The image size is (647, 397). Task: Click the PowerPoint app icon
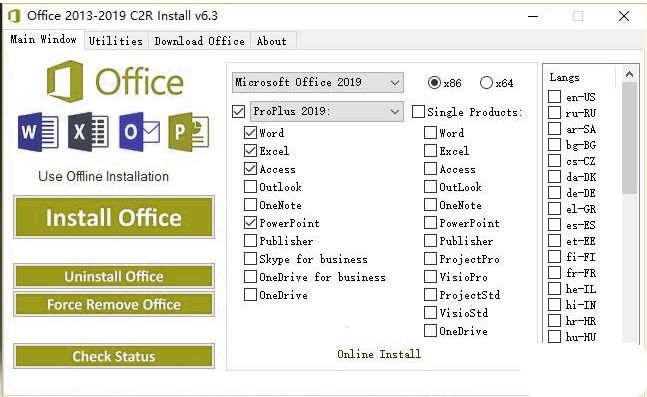pyautogui.click(x=189, y=132)
